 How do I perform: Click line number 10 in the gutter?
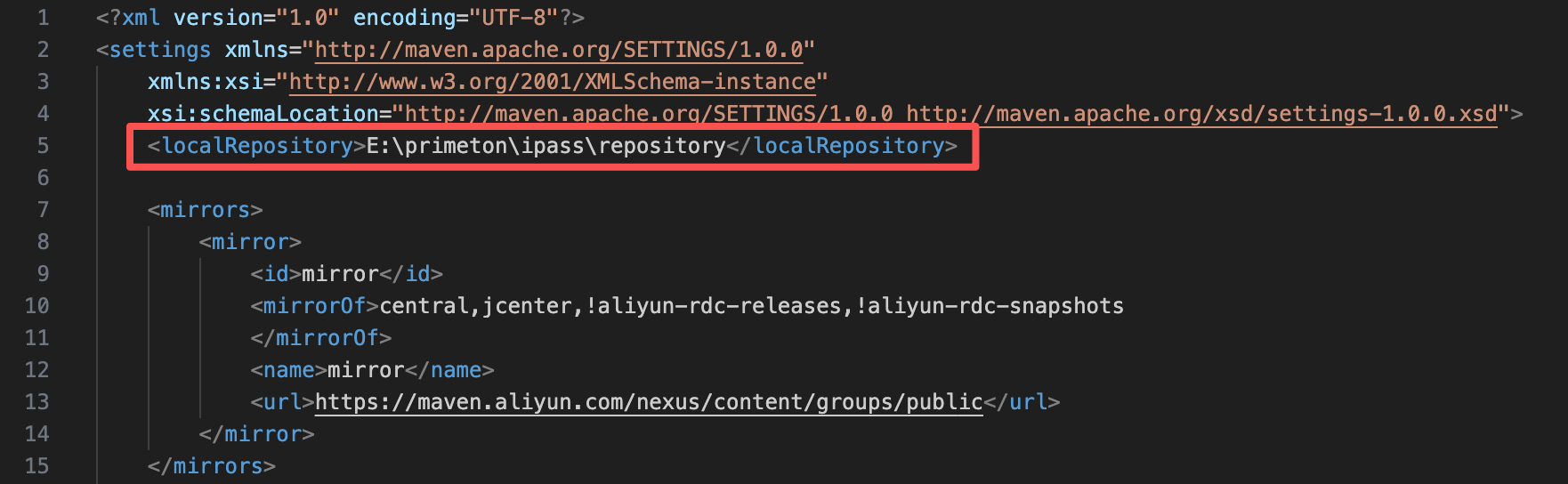pyautogui.click(x=36, y=306)
